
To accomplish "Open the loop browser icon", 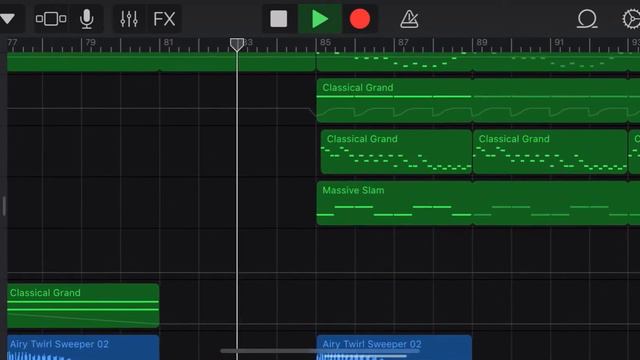I will click(x=587, y=19).
